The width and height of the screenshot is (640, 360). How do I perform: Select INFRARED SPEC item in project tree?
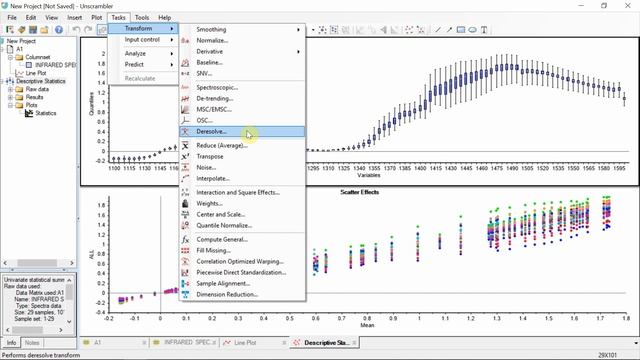tap(50, 65)
